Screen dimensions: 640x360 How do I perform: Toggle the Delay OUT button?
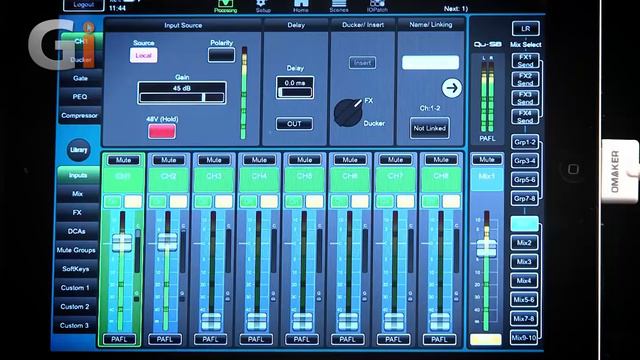(x=294, y=124)
